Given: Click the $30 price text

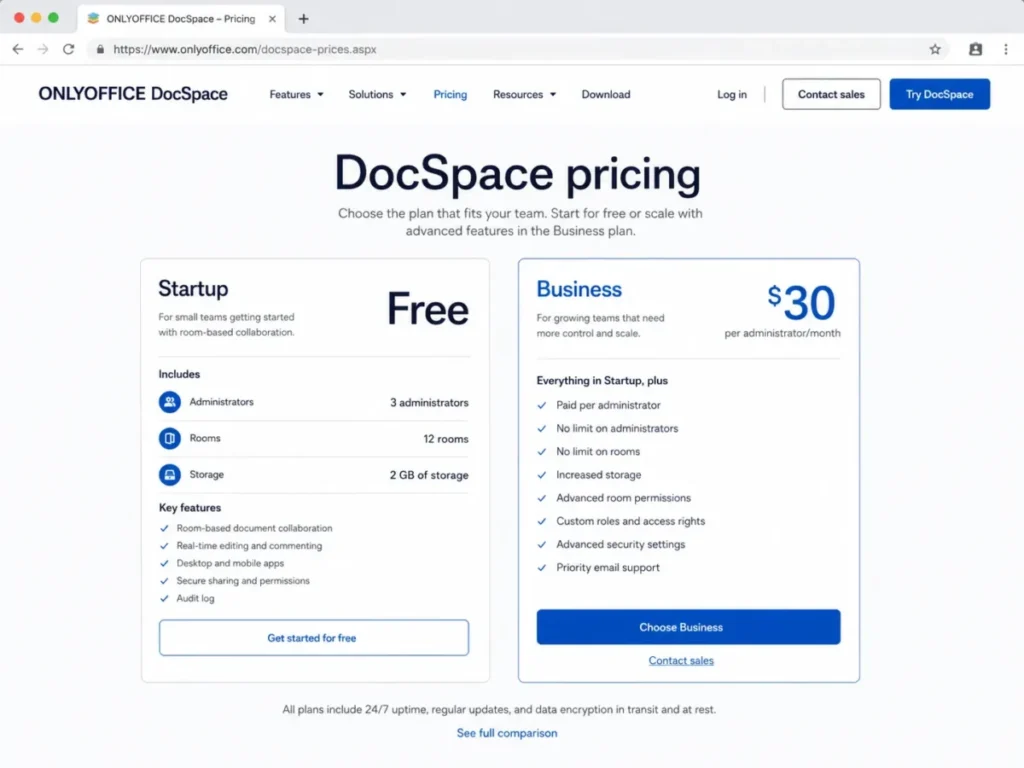Looking at the screenshot, I should (801, 302).
